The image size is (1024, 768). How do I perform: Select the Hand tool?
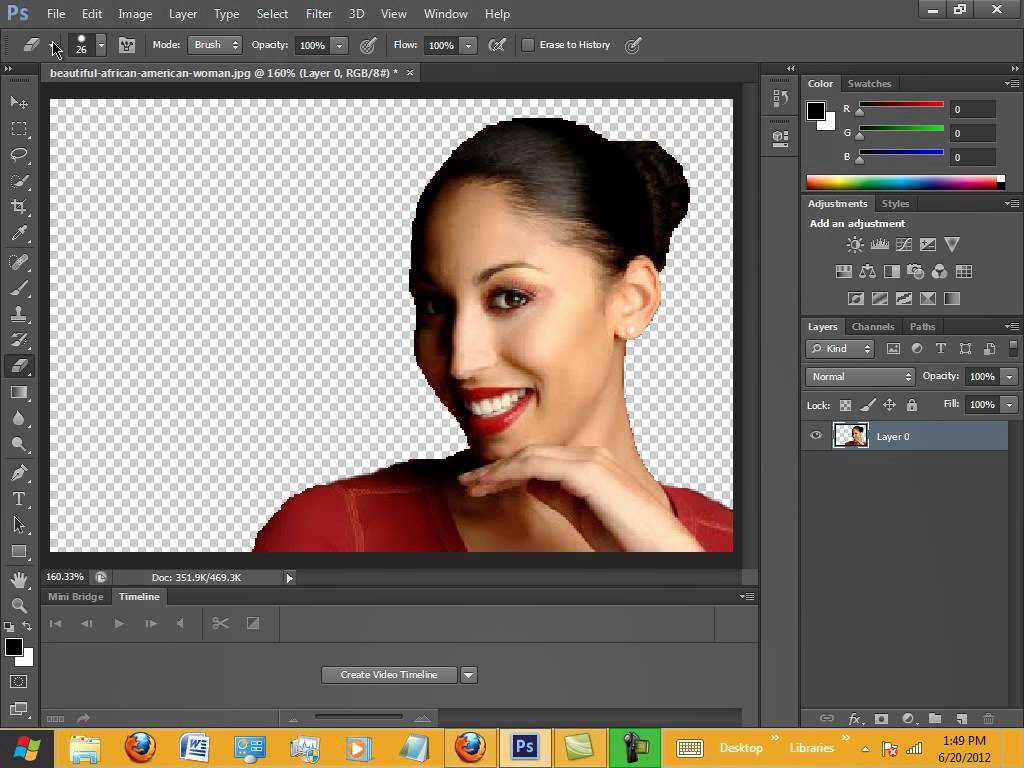[19, 579]
